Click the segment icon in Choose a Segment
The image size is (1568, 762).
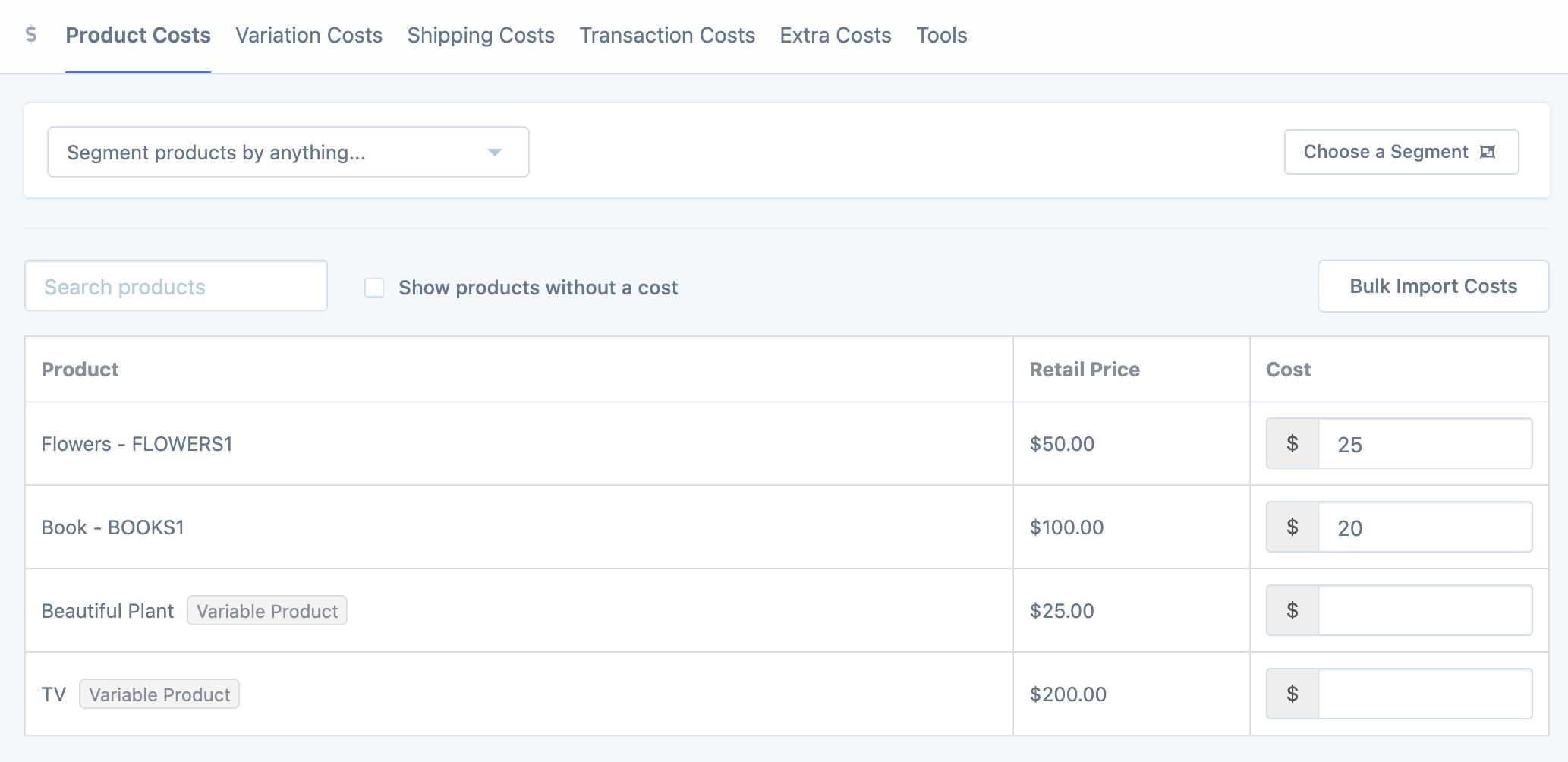click(1488, 152)
